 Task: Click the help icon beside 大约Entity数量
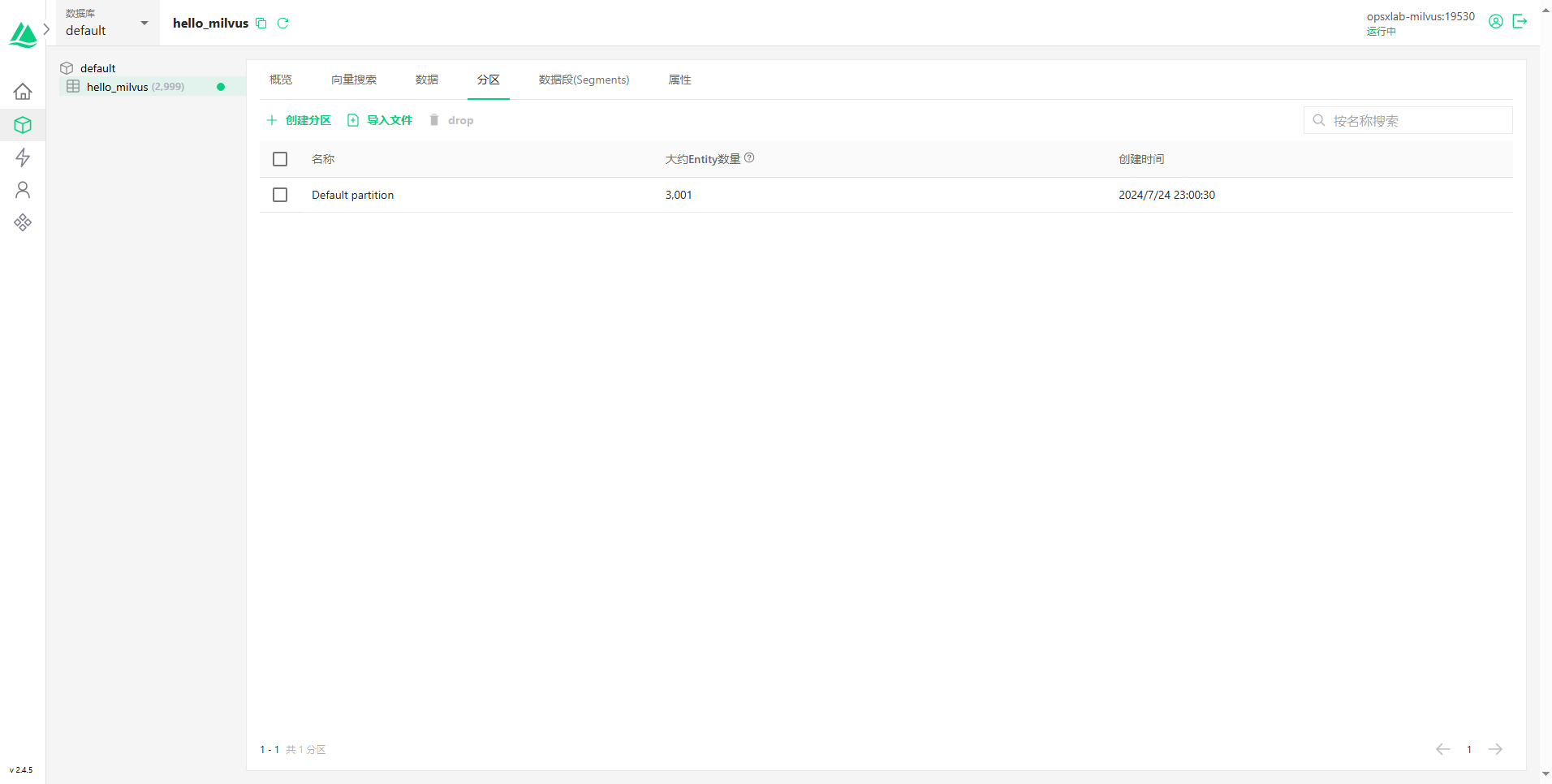[x=749, y=158]
